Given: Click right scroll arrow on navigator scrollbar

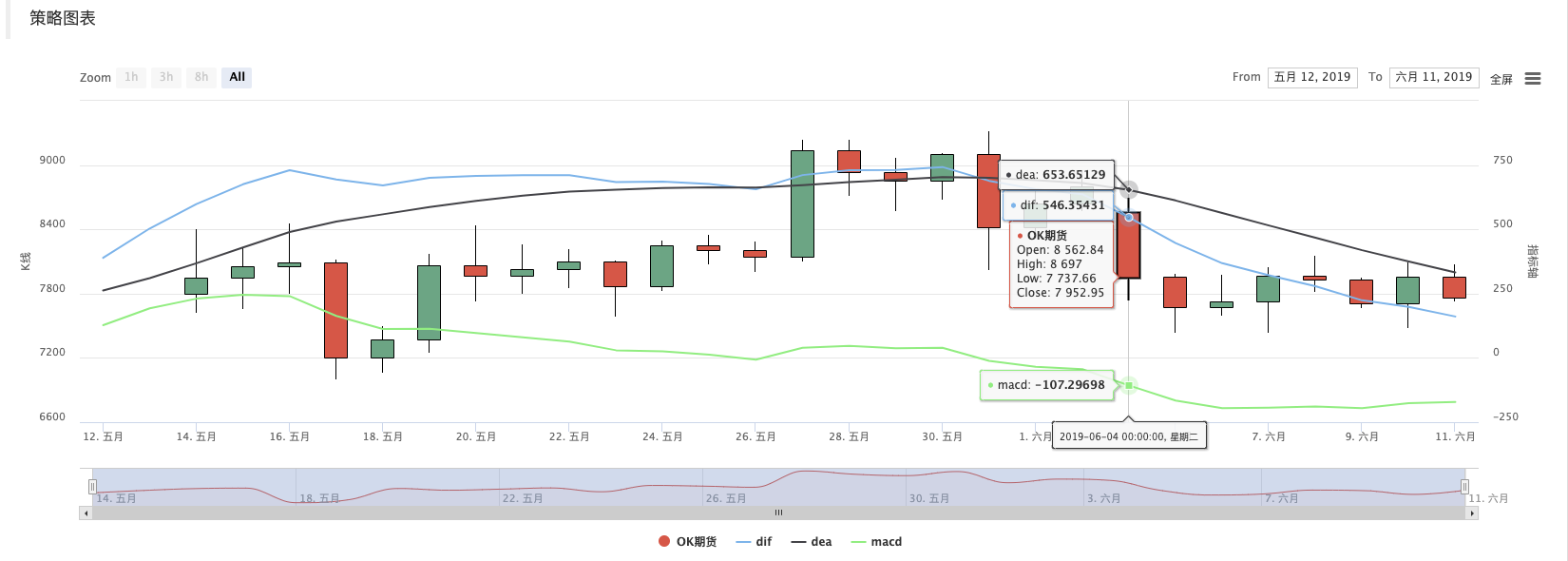Looking at the screenshot, I should point(1472,513).
